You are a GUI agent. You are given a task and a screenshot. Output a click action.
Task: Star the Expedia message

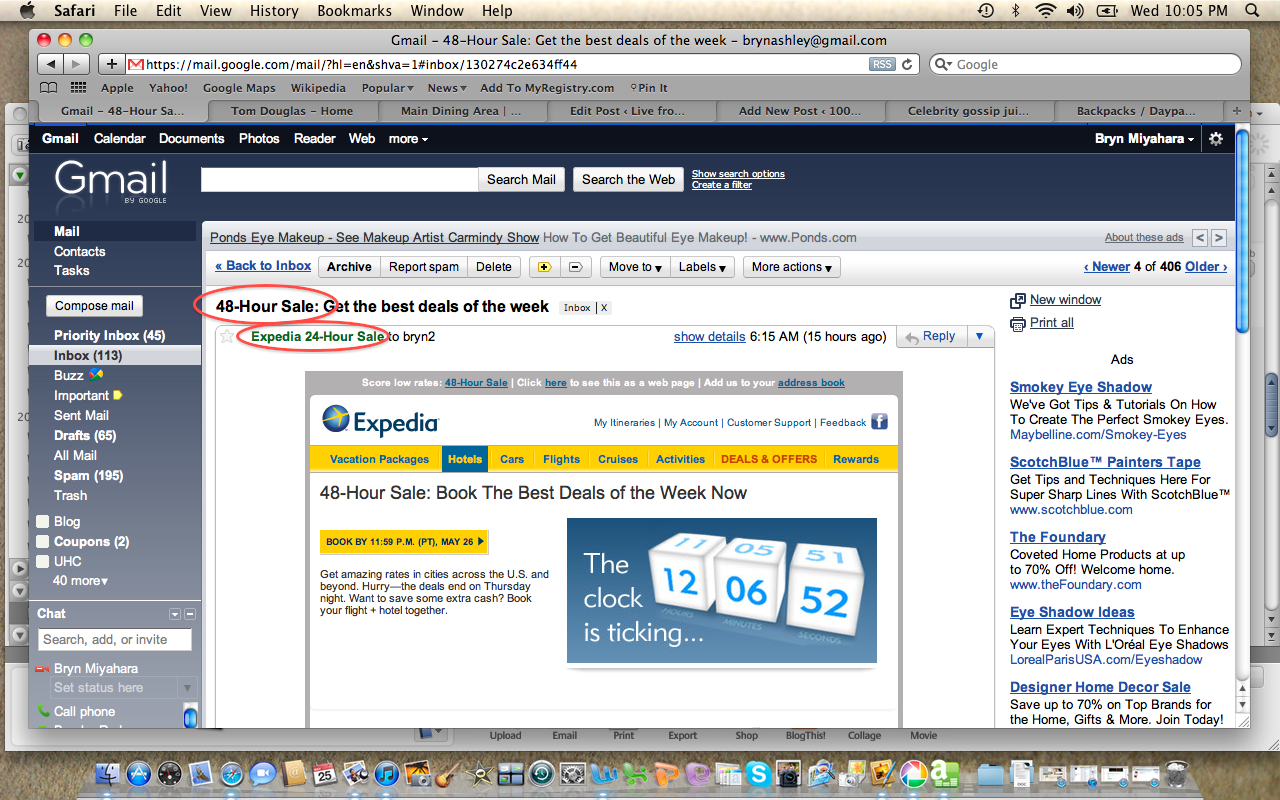[227, 337]
